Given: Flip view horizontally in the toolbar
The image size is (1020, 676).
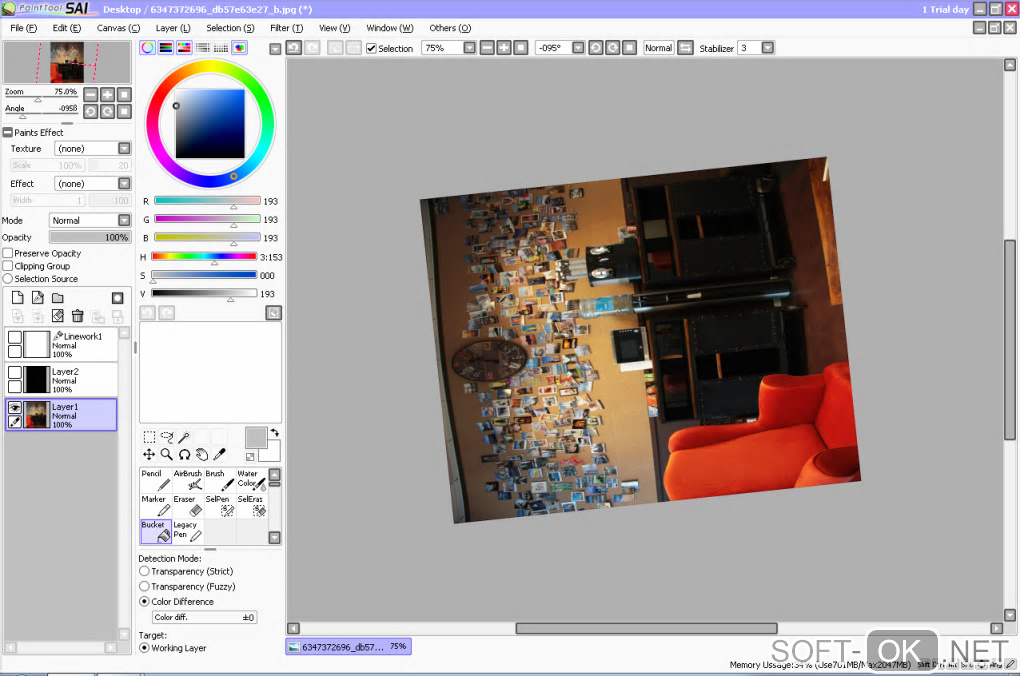Looking at the screenshot, I should click(685, 48).
